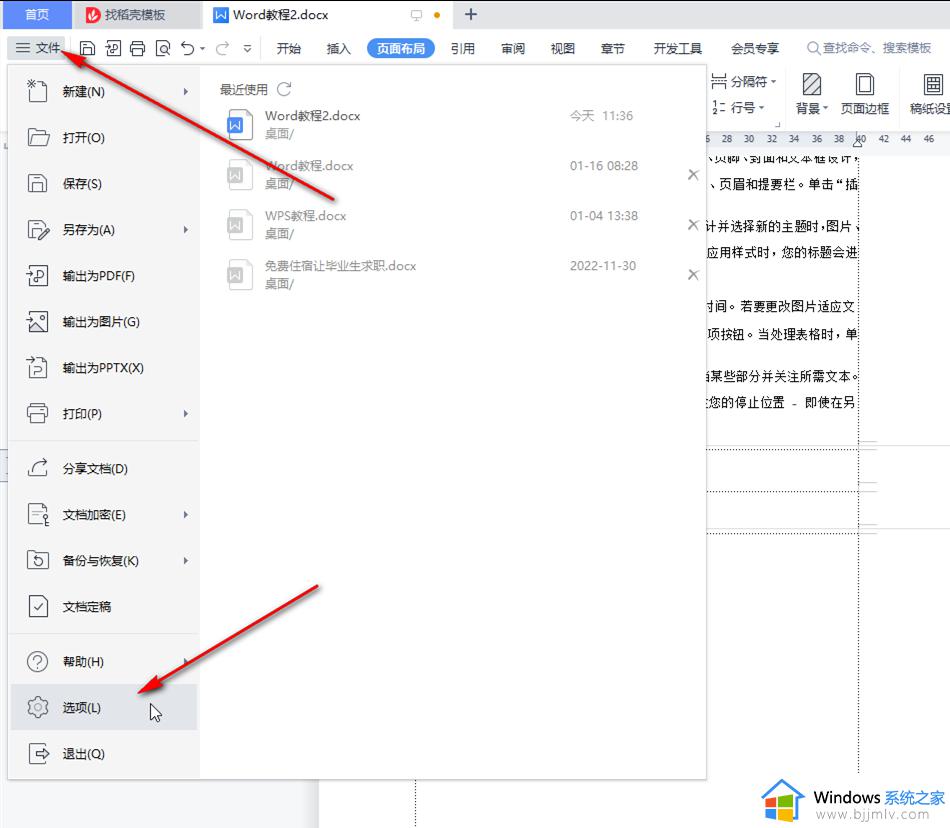Click the command search box
Screen dimensions: 950x828
click(x=870, y=48)
